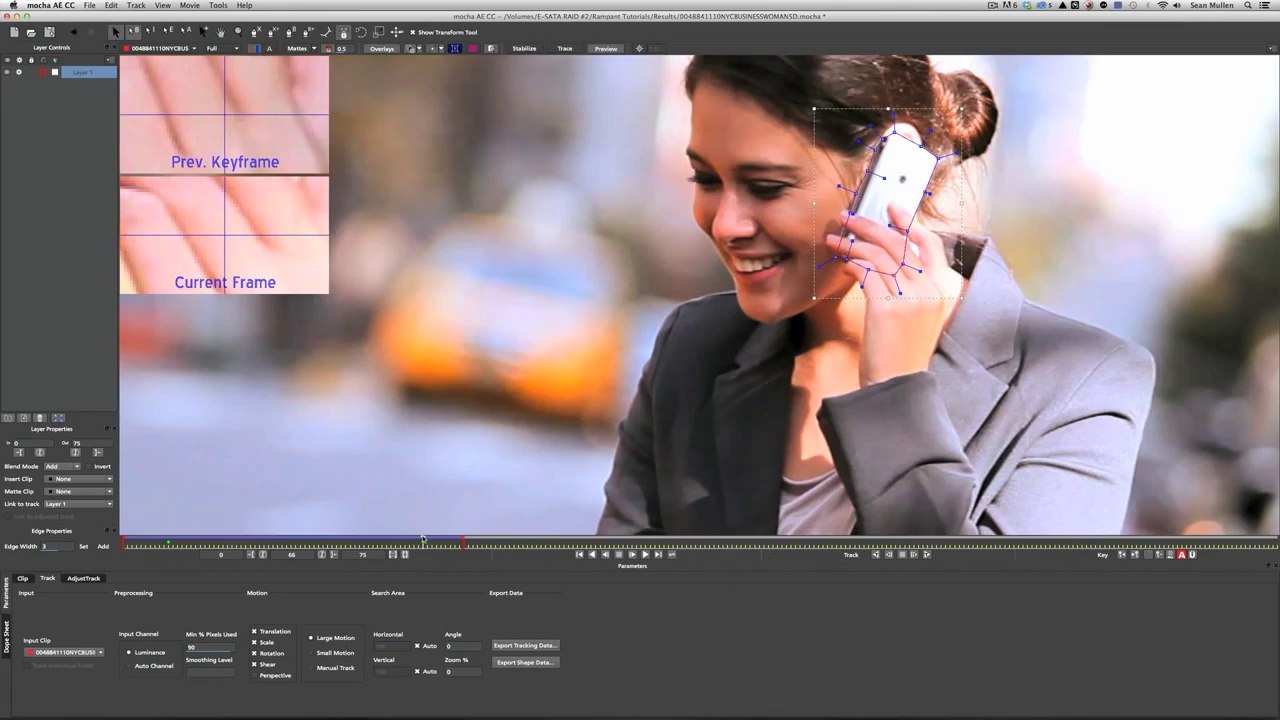Toggle the Shear motion checkbox
1280x720 pixels.
coord(254,664)
